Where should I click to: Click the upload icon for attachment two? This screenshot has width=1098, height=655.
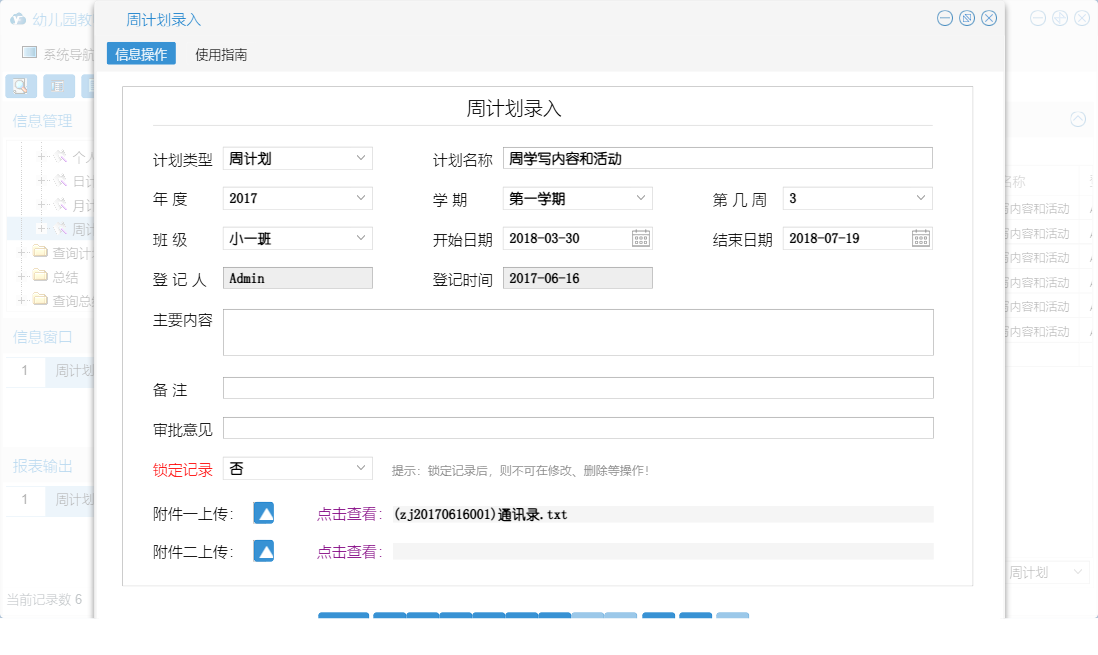tap(263, 550)
